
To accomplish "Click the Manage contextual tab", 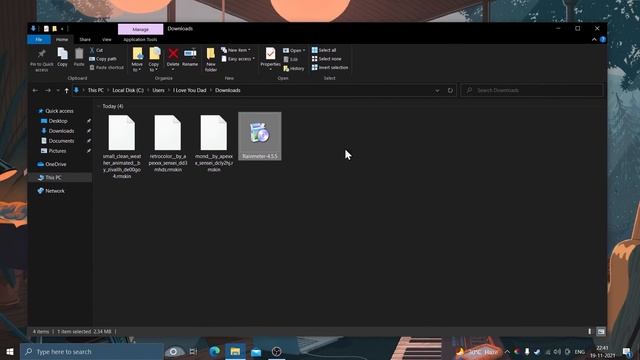I will [140, 29].
